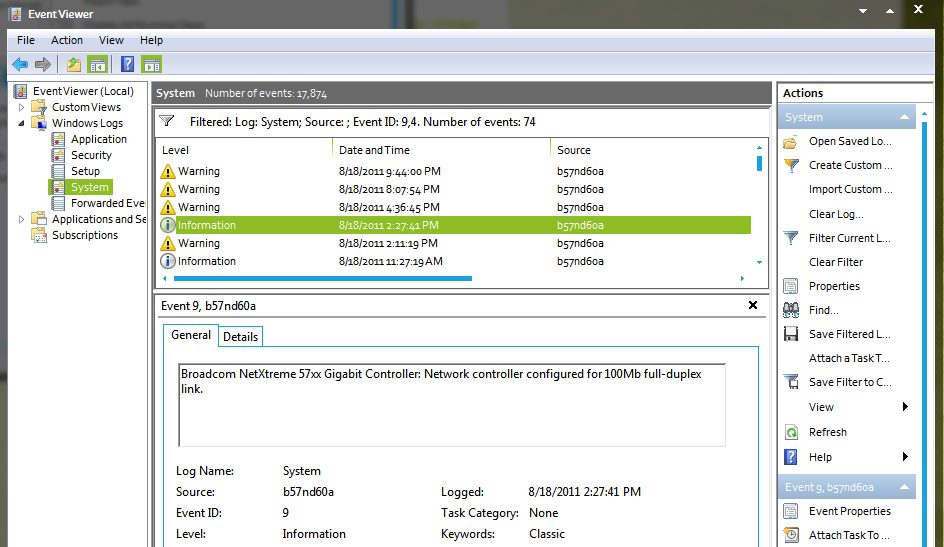The image size is (944, 547).
Task: Switch to the Details tab
Action: pyautogui.click(x=240, y=337)
